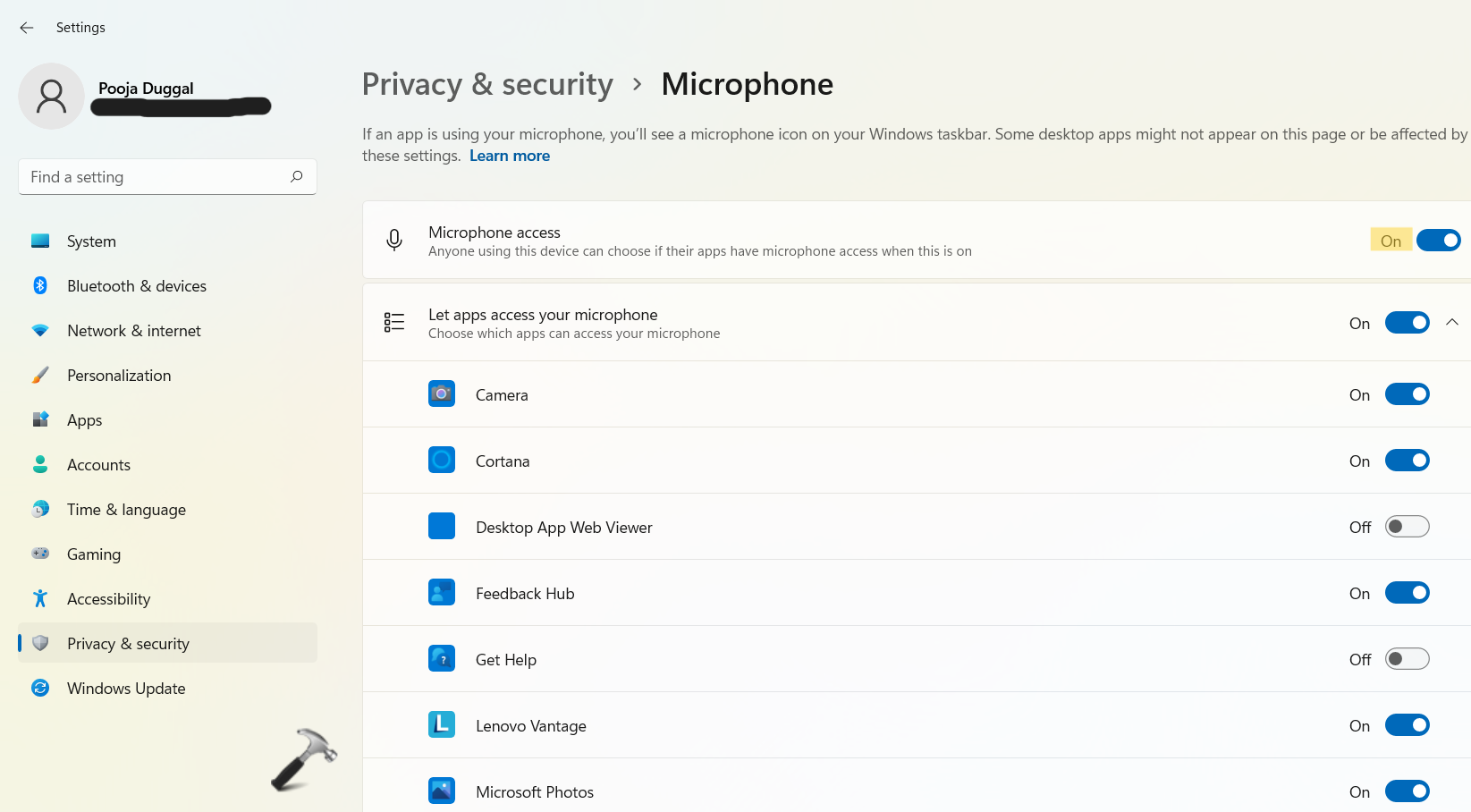Viewport: 1471px width, 812px height.
Task: Disable Cortana microphone access toggle
Action: (x=1407, y=461)
